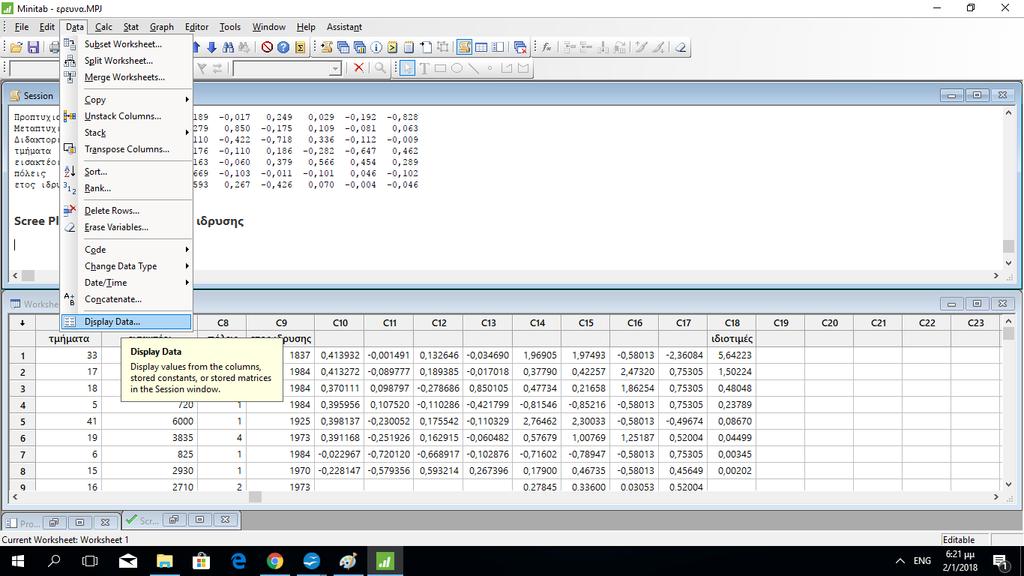1024x576 pixels.
Task: Select Erase Variables menu entry
Action: pyautogui.click(x=126, y=227)
